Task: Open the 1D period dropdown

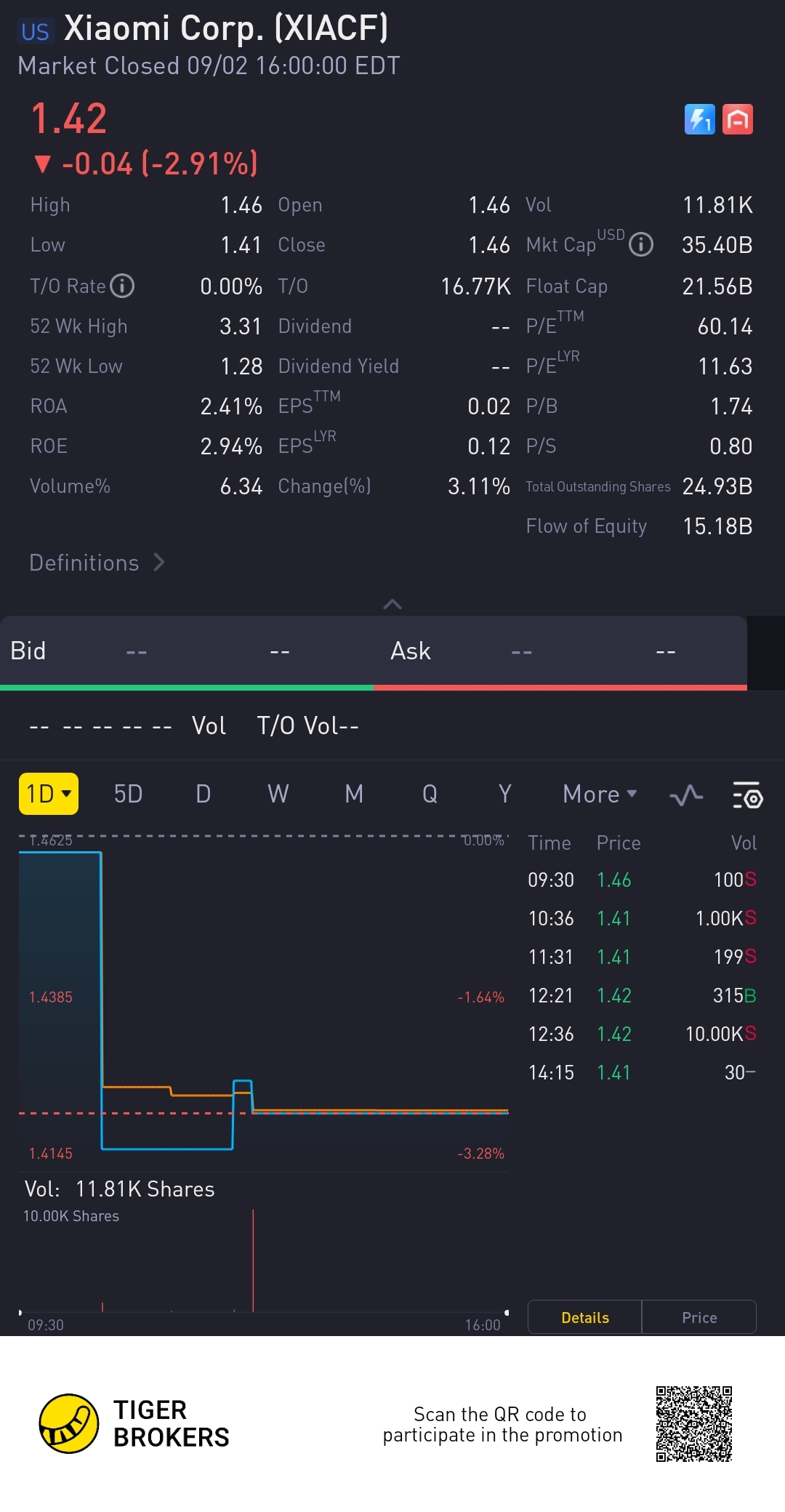Action: tap(49, 794)
